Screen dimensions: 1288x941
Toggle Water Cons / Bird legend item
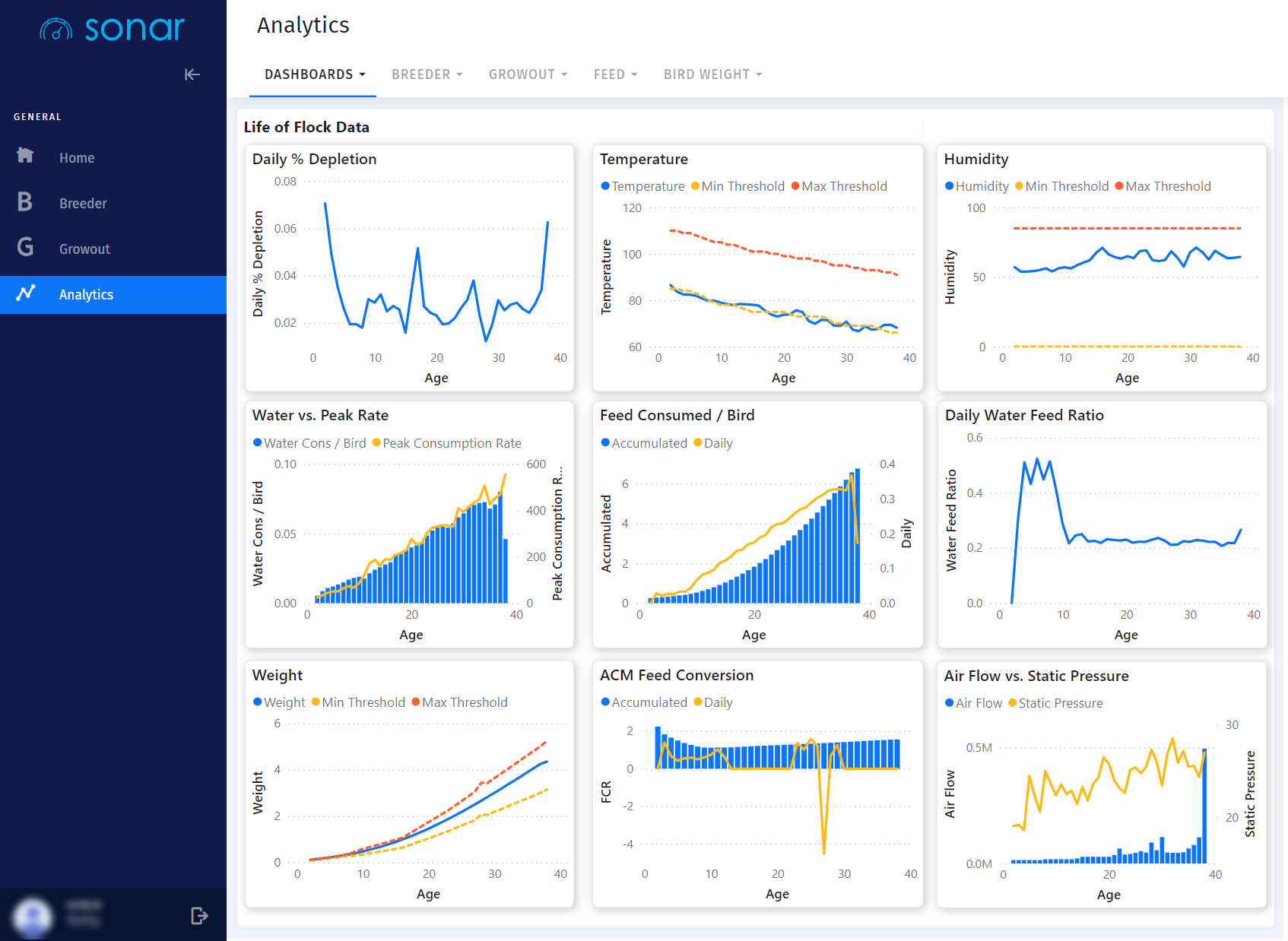309,443
